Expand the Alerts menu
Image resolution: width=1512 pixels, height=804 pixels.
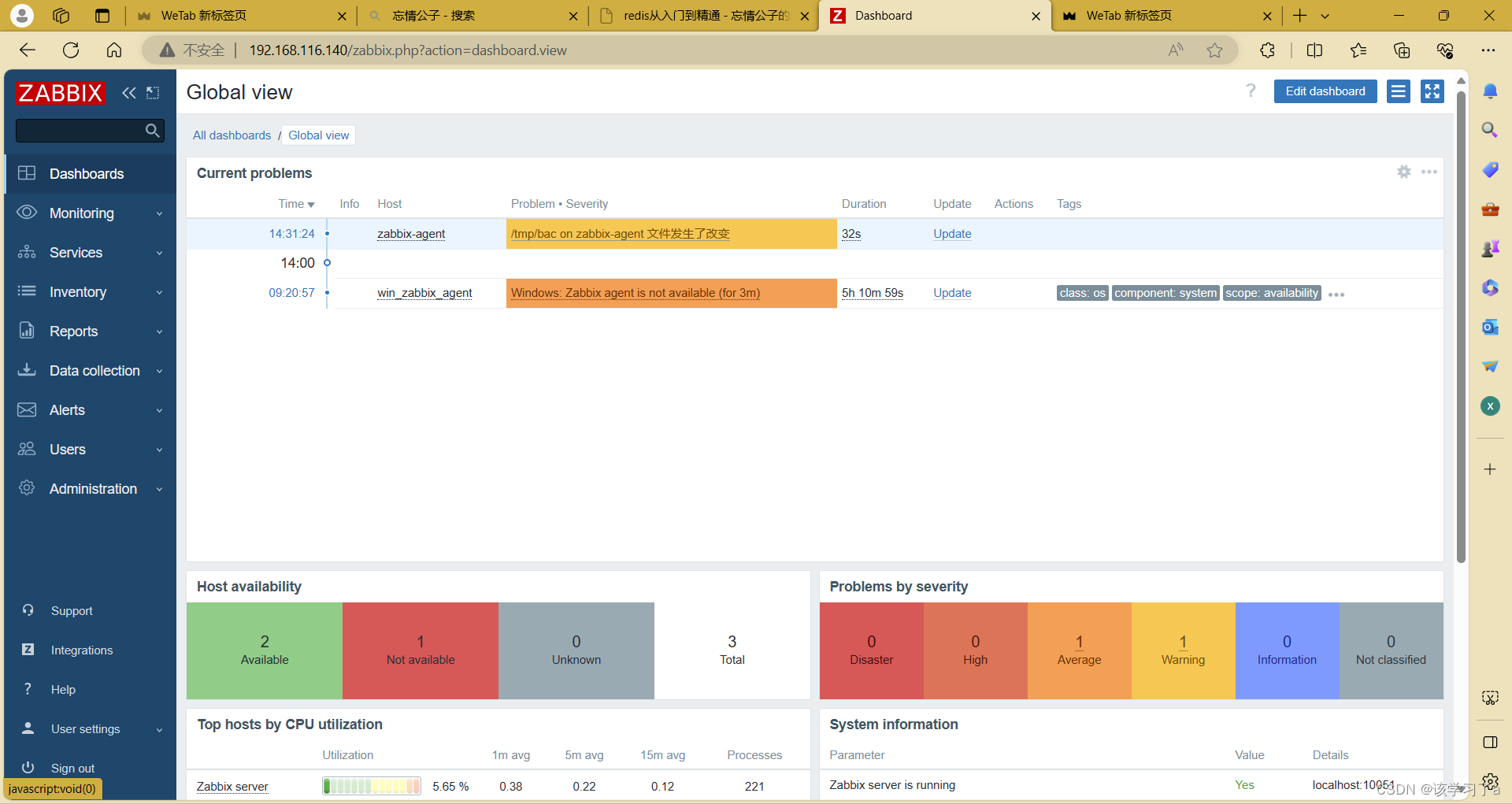pos(90,410)
